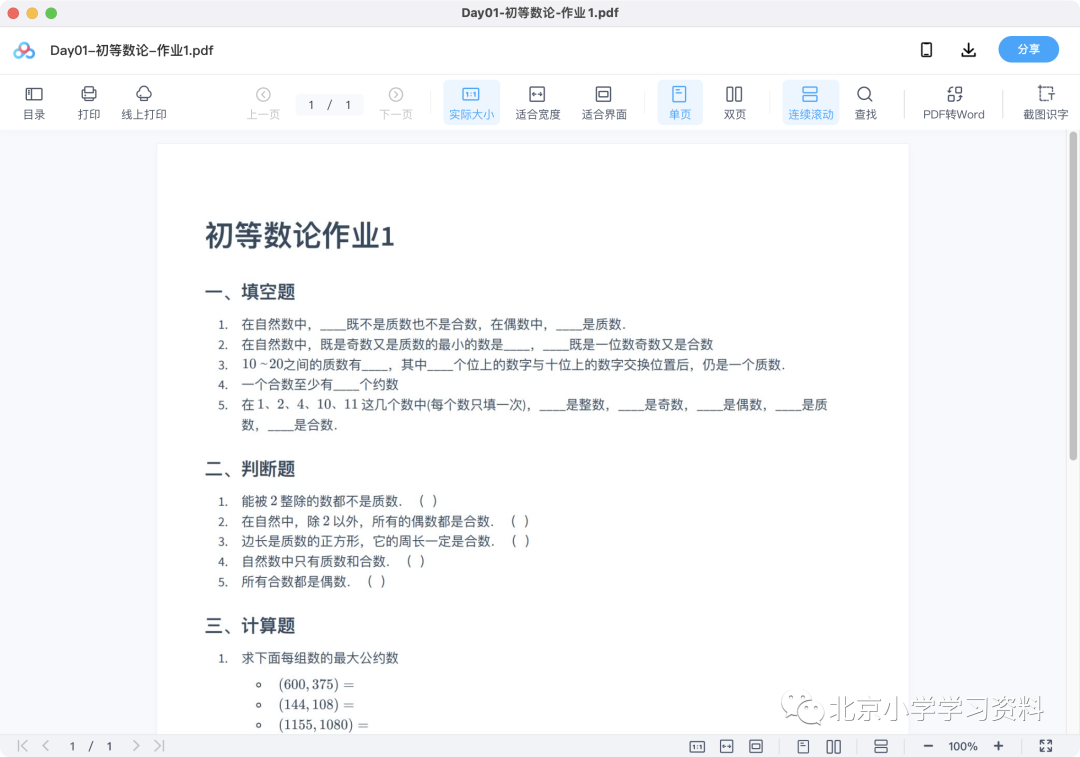Select 适合宽度 fit width mode
The image size is (1080, 757).
coord(538,103)
